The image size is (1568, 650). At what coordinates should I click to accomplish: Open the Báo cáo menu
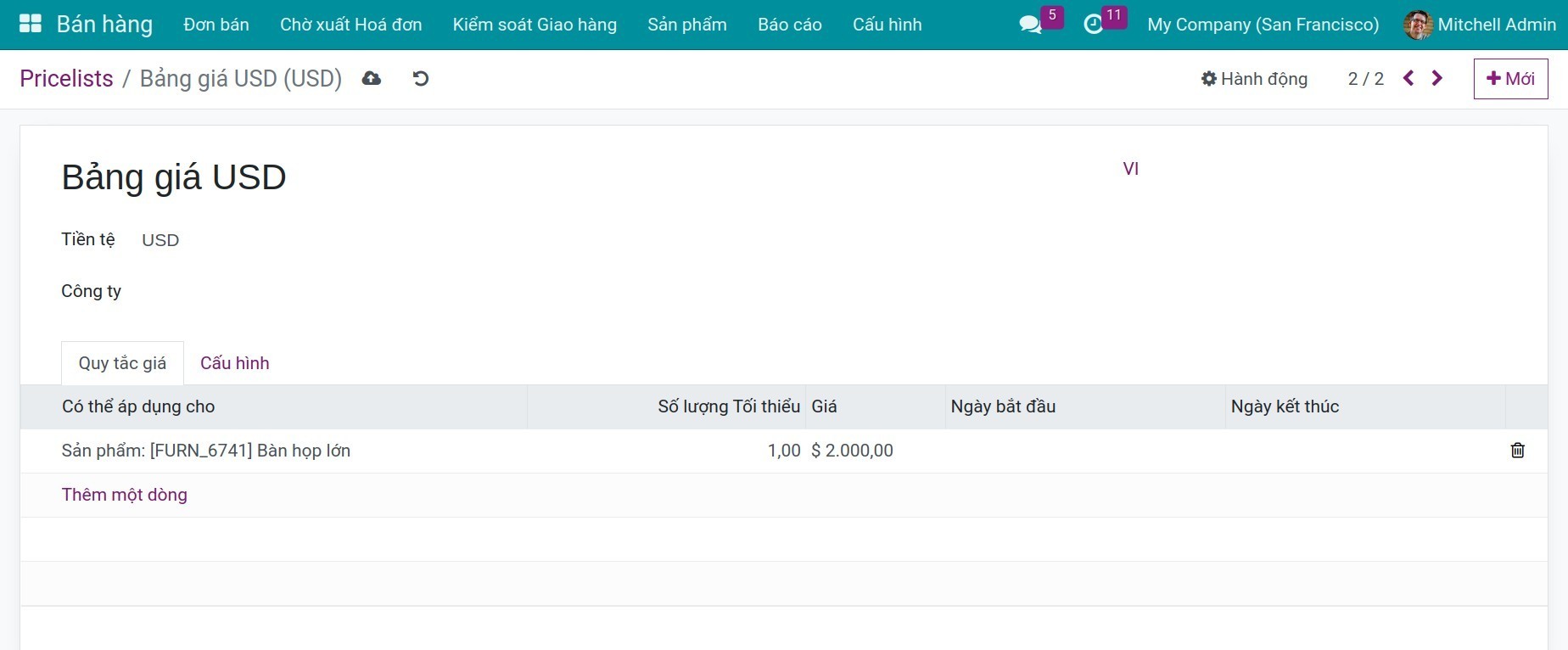(789, 25)
